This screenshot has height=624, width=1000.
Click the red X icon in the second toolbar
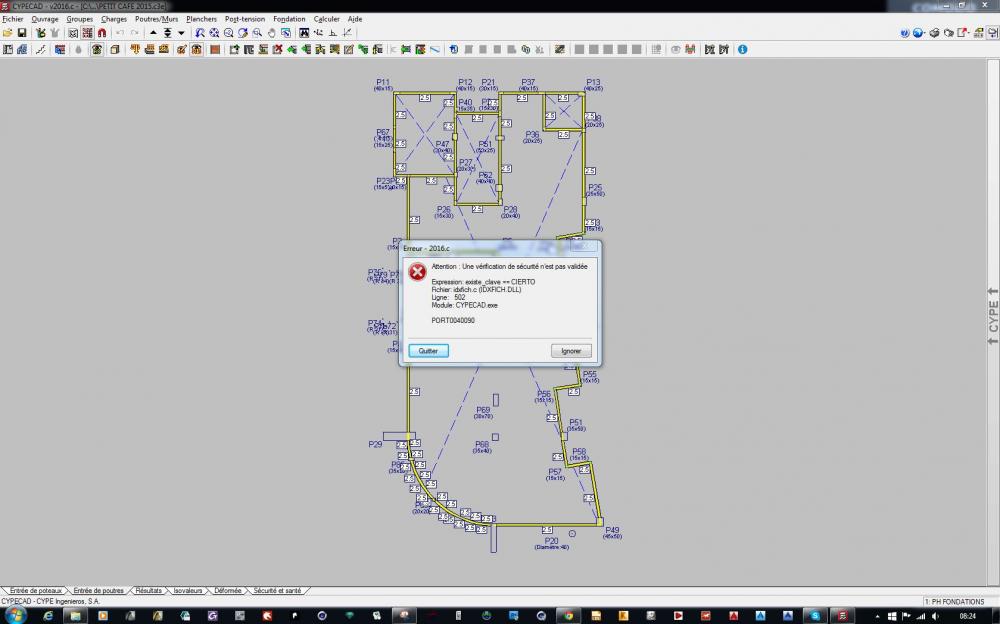(277, 49)
